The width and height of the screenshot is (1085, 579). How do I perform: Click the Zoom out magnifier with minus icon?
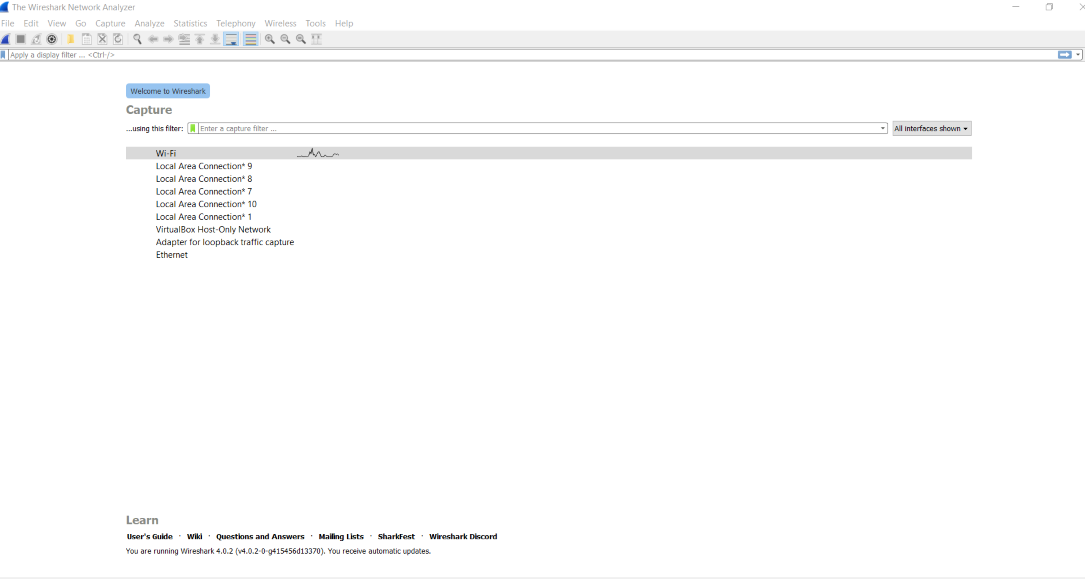(285, 39)
